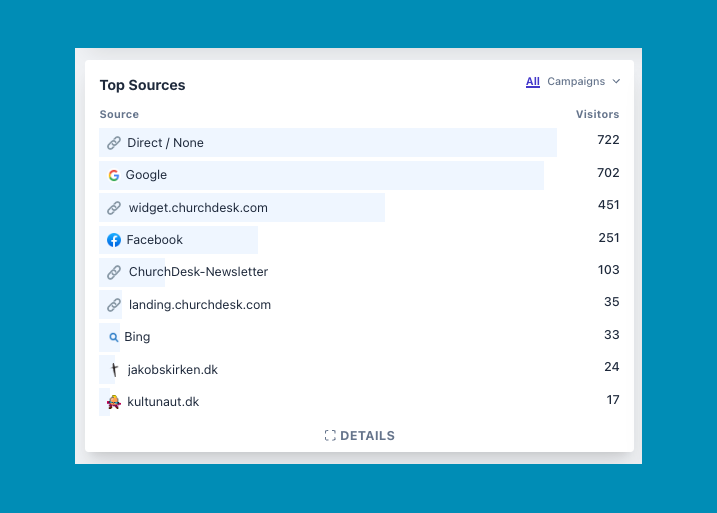Click the 722 visitors count
This screenshot has height=513, width=717.
click(608, 140)
